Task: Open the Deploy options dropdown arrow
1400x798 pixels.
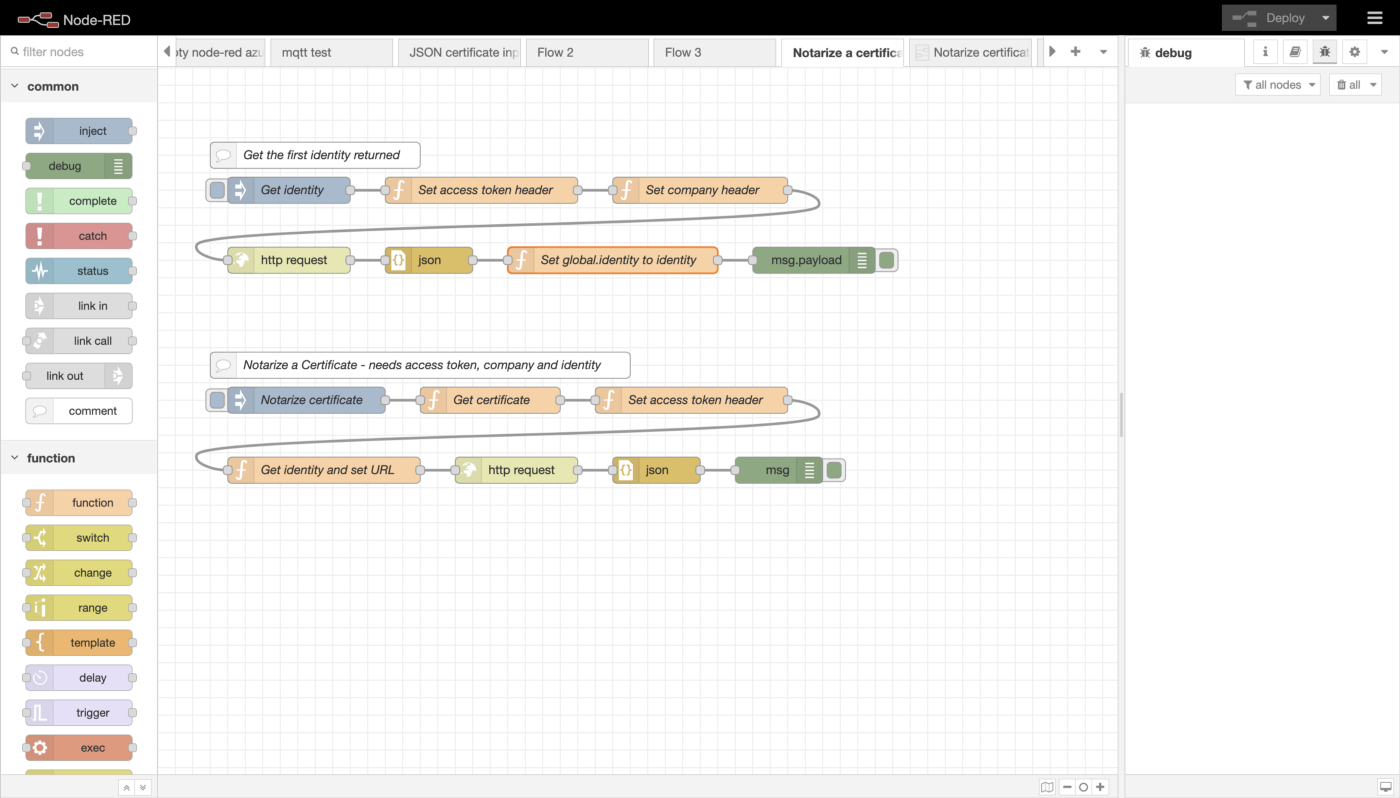Action: (x=1325, y=18)
